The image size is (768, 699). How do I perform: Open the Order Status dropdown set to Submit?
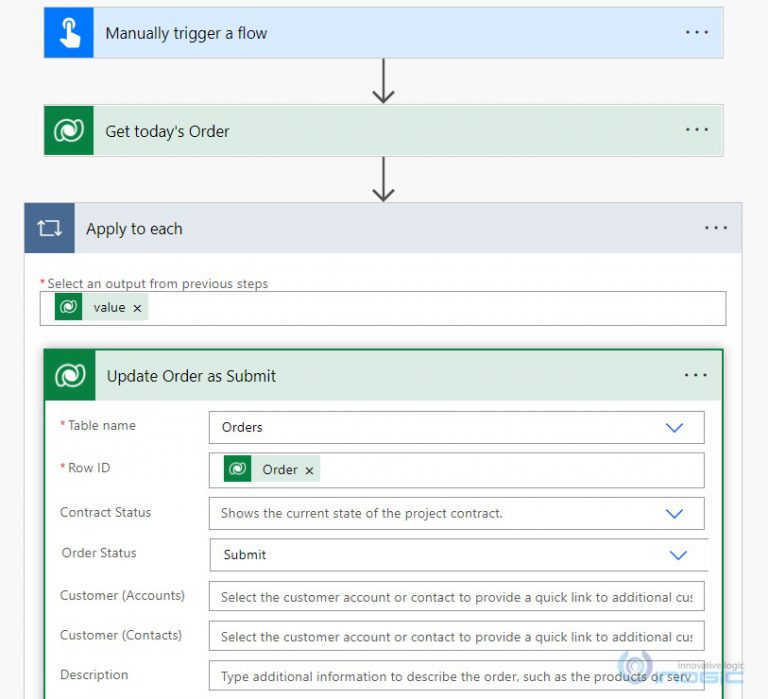click(678, 555)
